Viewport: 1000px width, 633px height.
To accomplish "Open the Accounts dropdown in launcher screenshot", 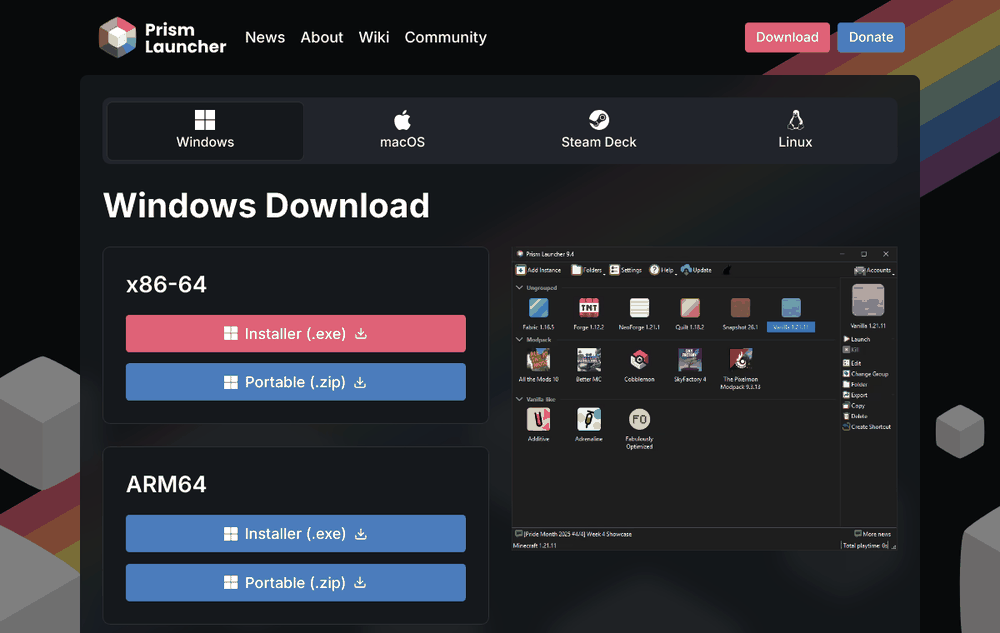I will [x=874, y=270].
